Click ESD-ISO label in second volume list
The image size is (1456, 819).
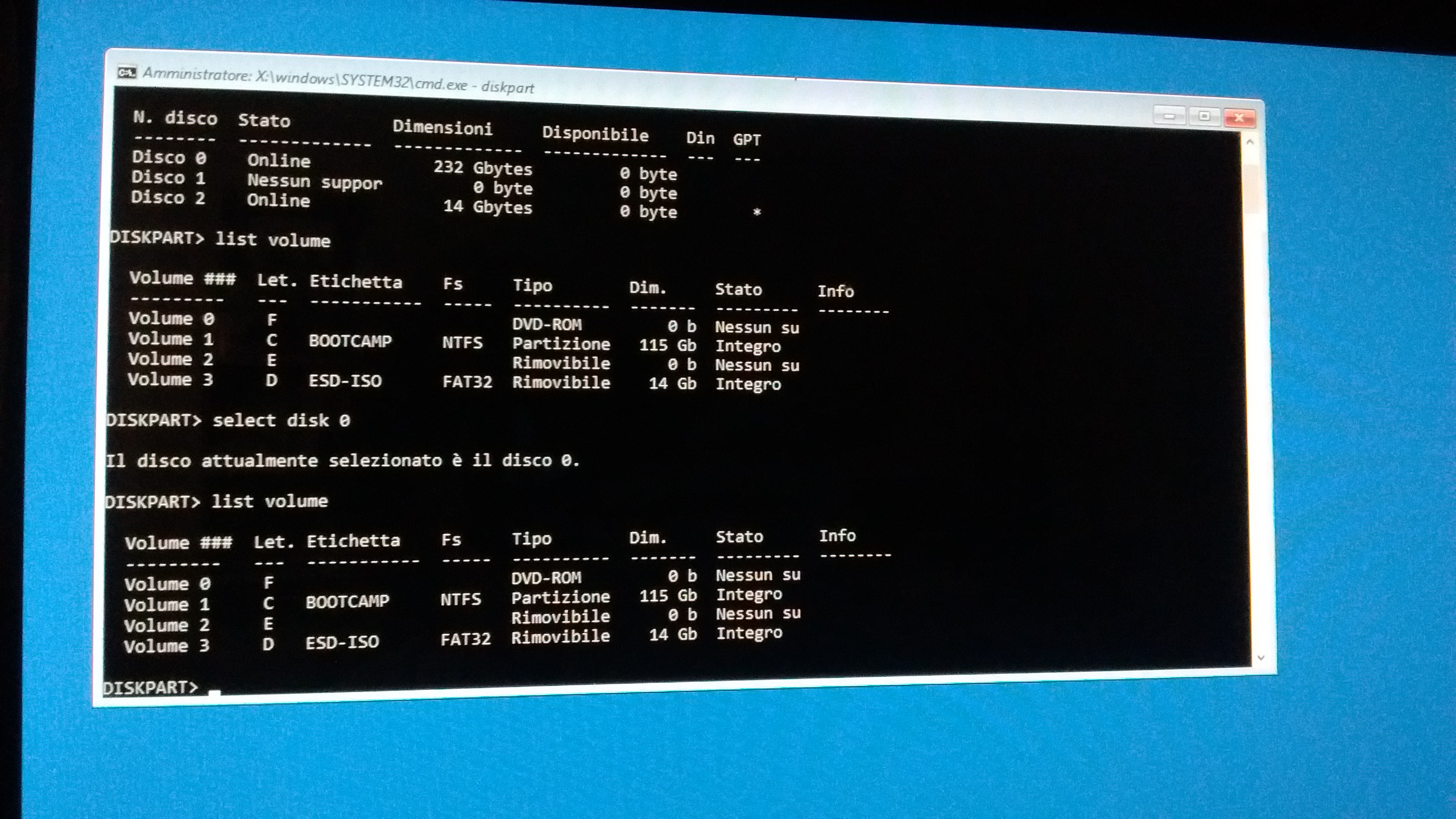(x=342, y=642)
